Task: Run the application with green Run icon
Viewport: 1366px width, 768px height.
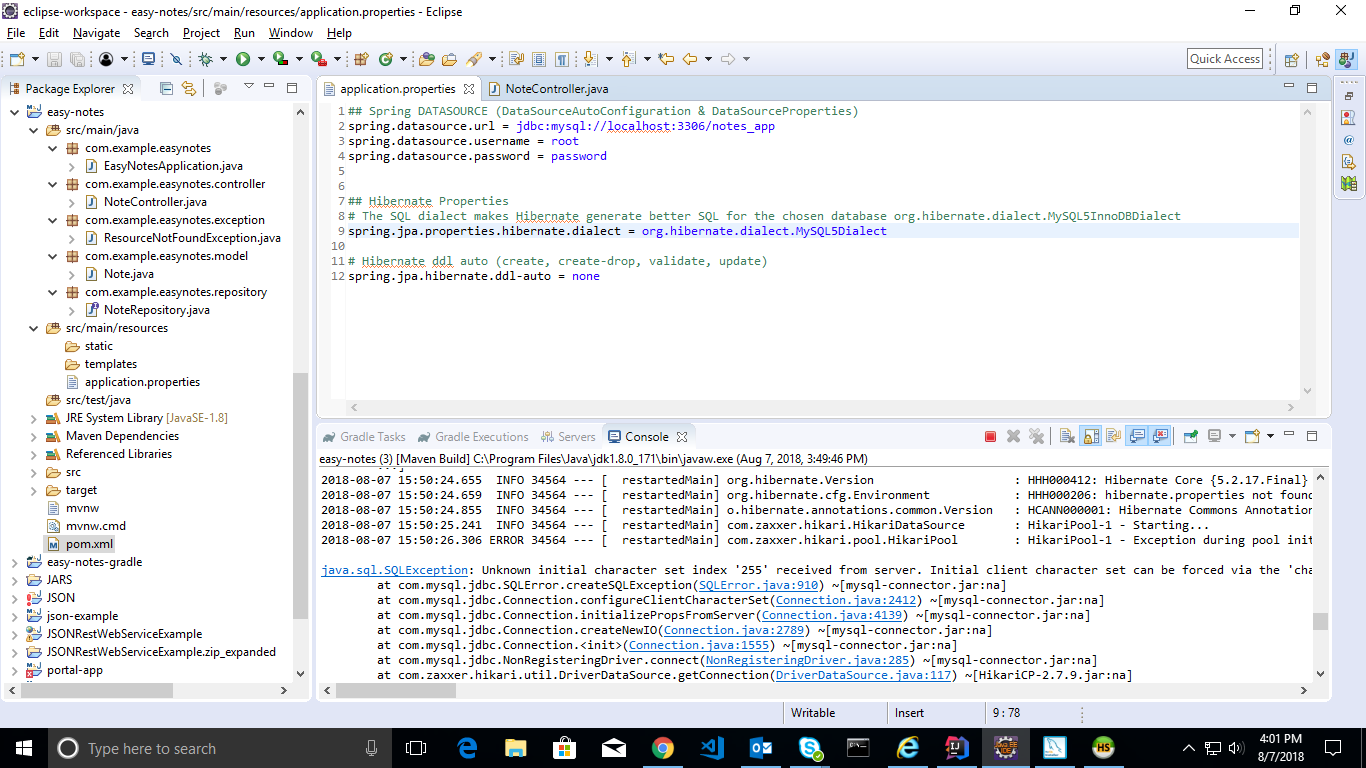Action: tap(243, 59)
